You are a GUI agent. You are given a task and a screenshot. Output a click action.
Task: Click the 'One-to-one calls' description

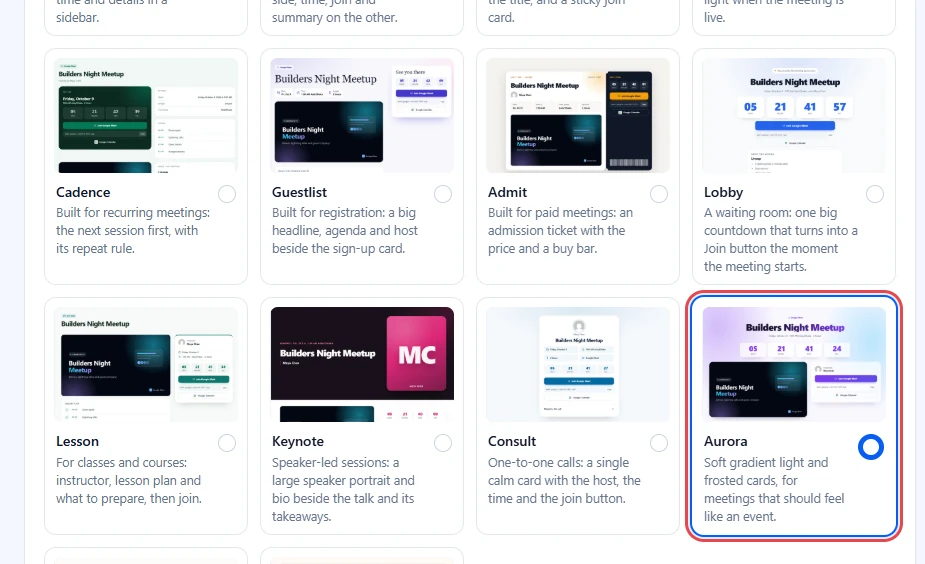point(564,480)
